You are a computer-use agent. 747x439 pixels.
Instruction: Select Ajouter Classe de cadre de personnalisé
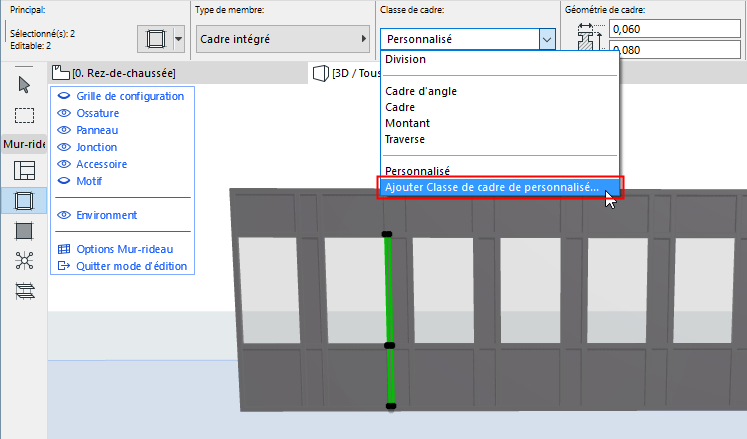click(x=500, y=187)
